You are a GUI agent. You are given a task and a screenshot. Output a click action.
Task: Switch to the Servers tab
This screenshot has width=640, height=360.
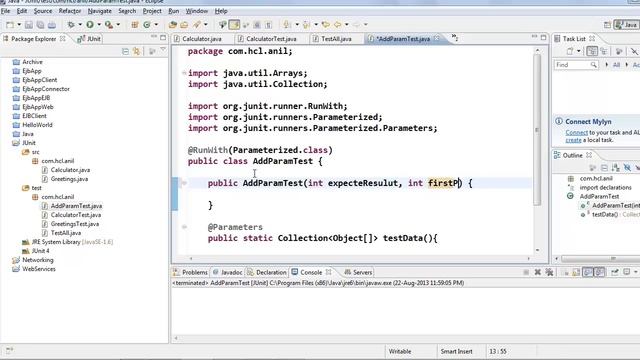click(x=358, y=272)
